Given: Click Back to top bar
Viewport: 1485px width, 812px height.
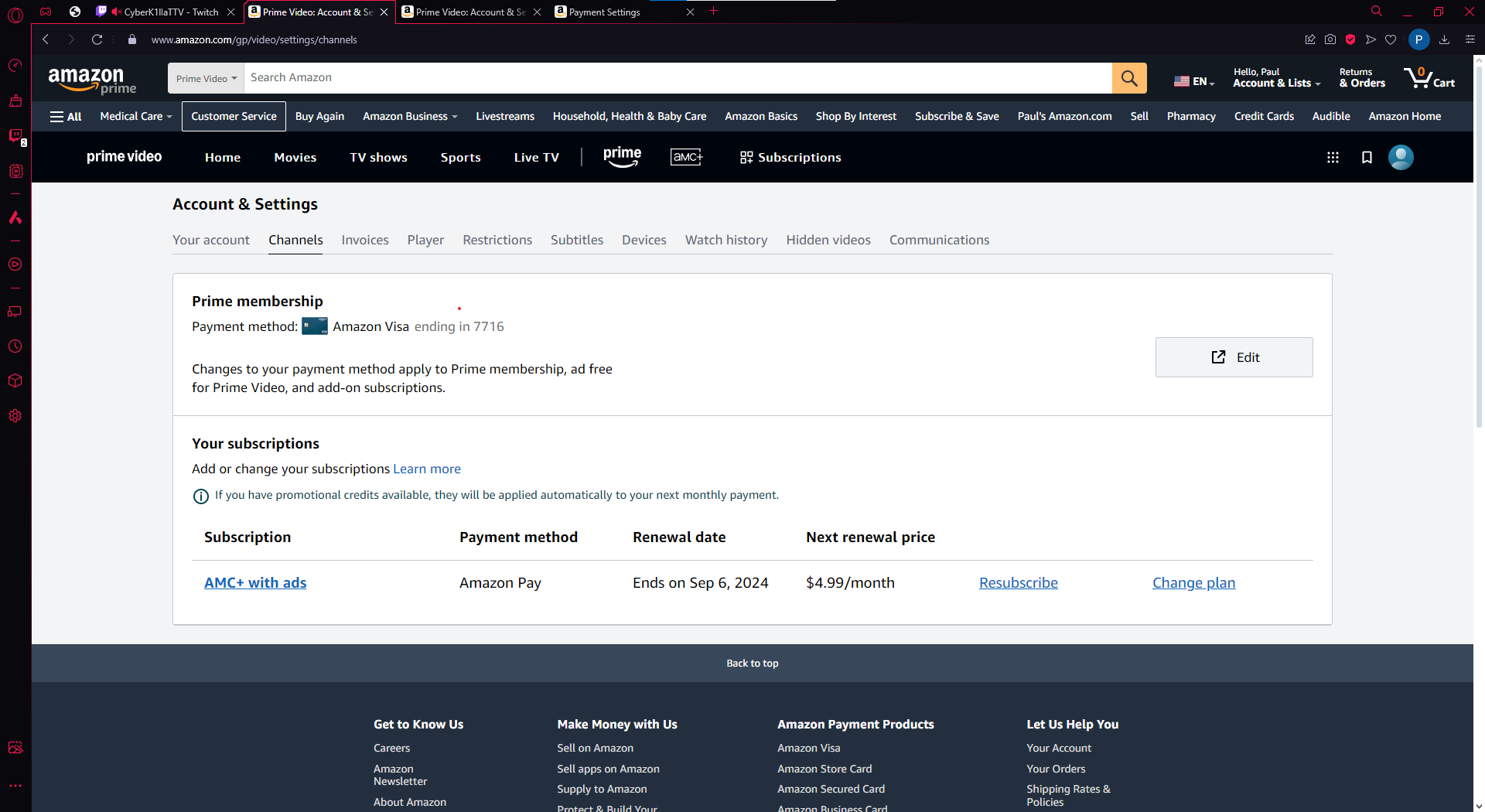Looking at the screenshot, I should pos(752,663).
